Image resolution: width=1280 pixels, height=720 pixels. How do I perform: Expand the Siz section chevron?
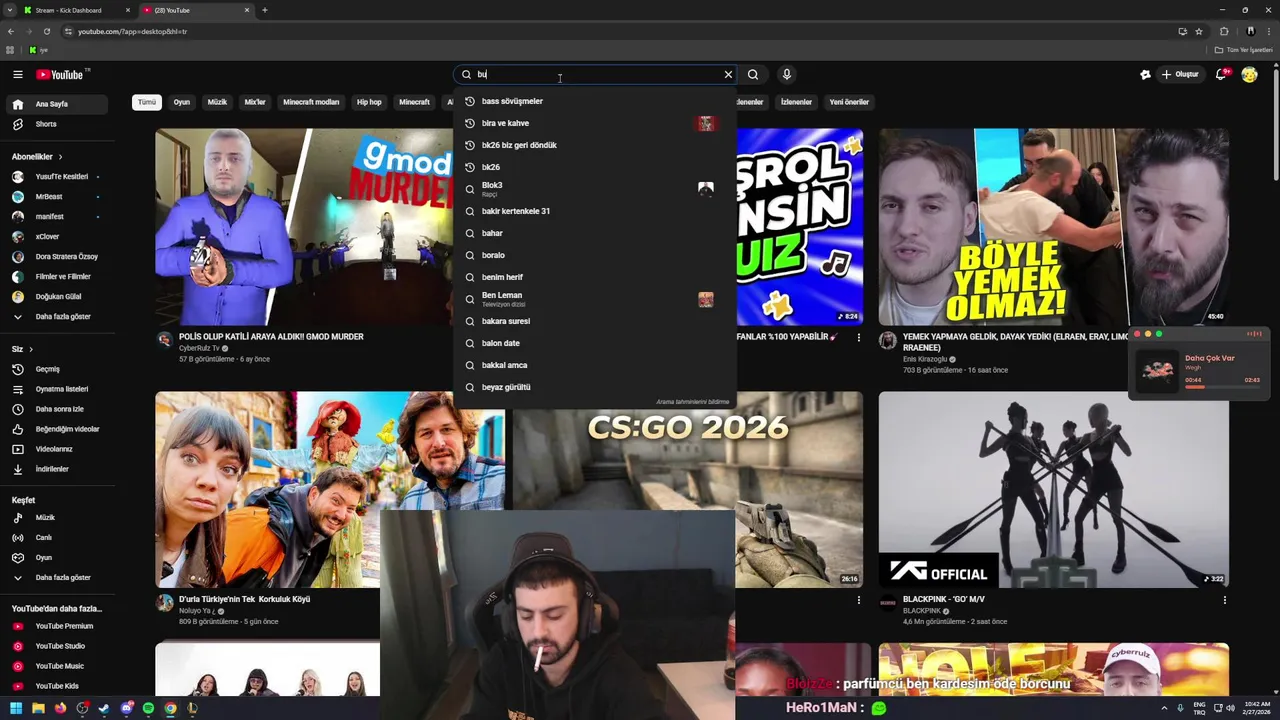[x=31, y=349]
